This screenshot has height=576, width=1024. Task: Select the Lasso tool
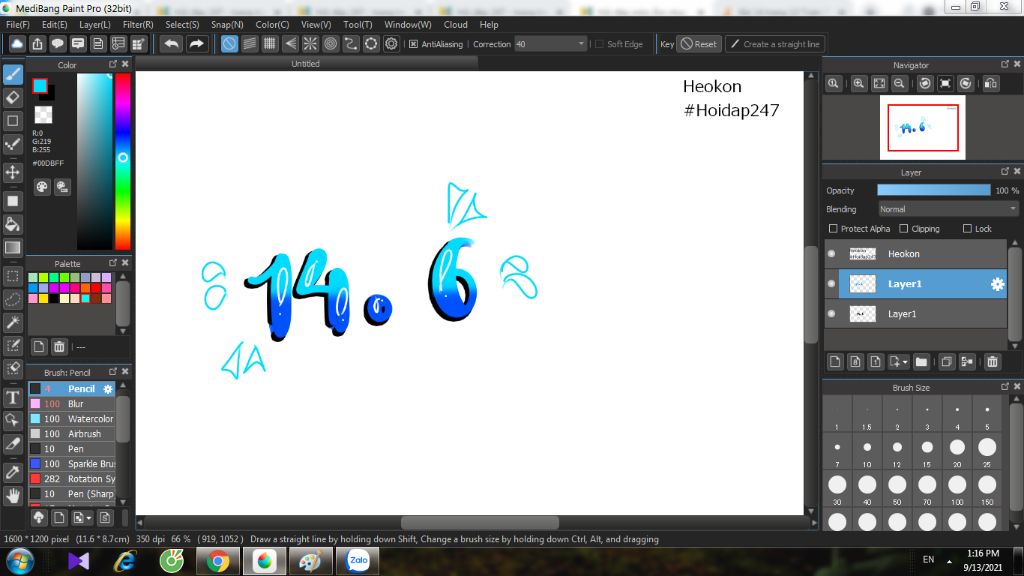(13, 299)
